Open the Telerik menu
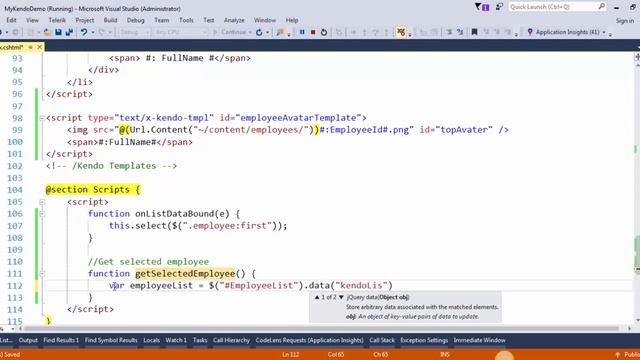The height and width of the screenshot is (360, 640). point(57,20)
